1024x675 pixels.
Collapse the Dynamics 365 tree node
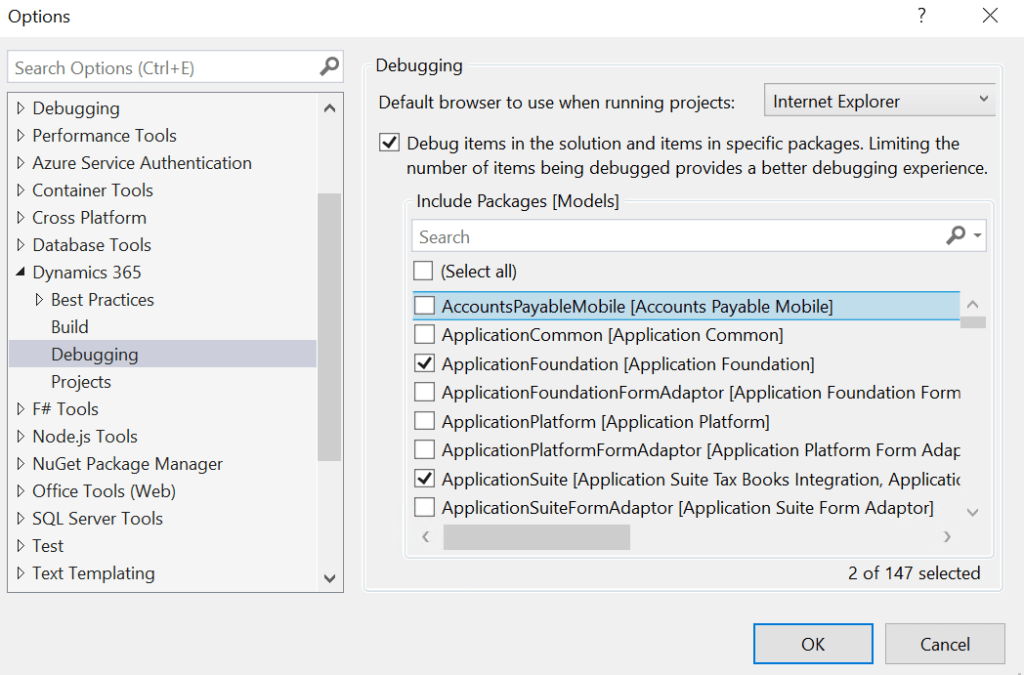point(21,272)
